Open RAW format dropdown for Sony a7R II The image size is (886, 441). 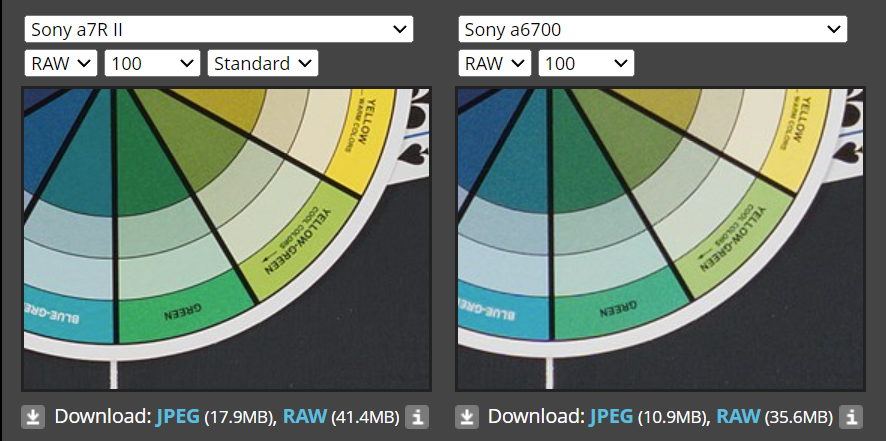tap(60, 64)
